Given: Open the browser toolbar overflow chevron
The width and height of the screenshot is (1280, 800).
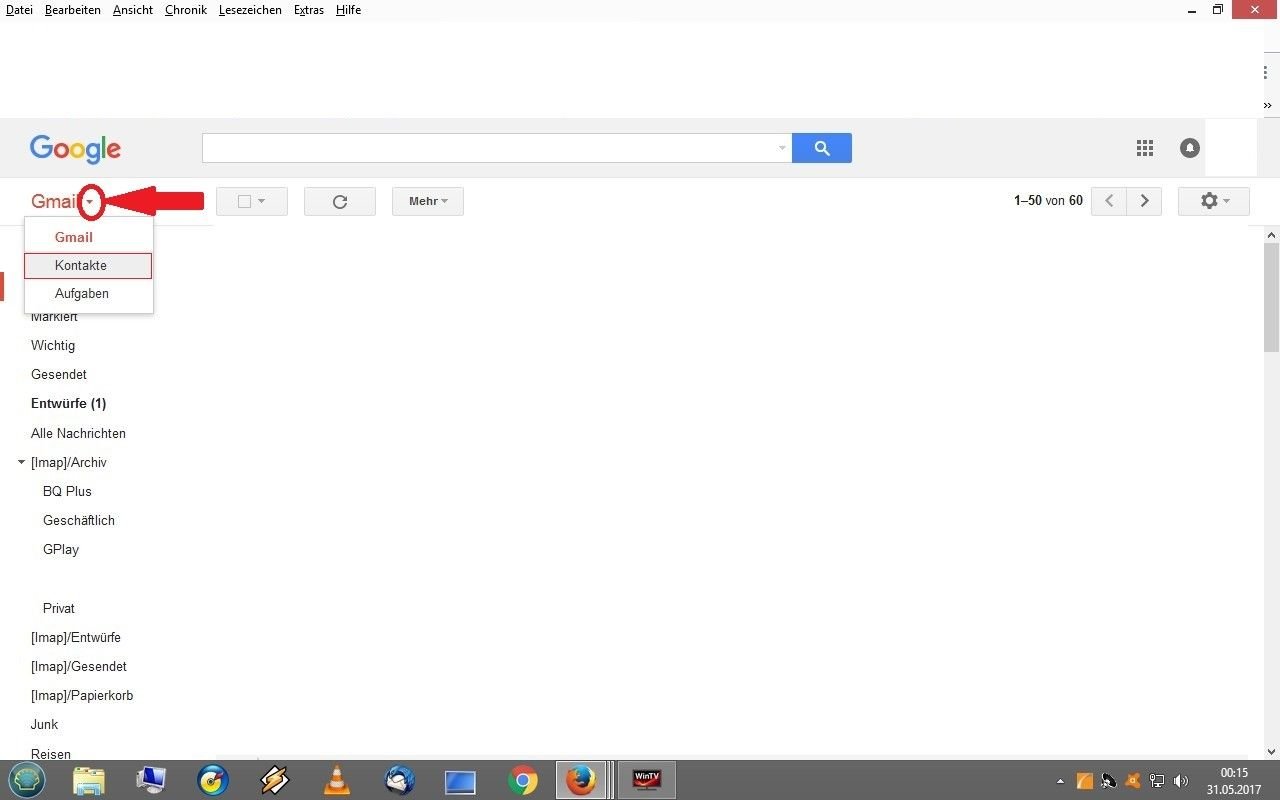Looking at the screenshot, I should [x=1267, y=105].
